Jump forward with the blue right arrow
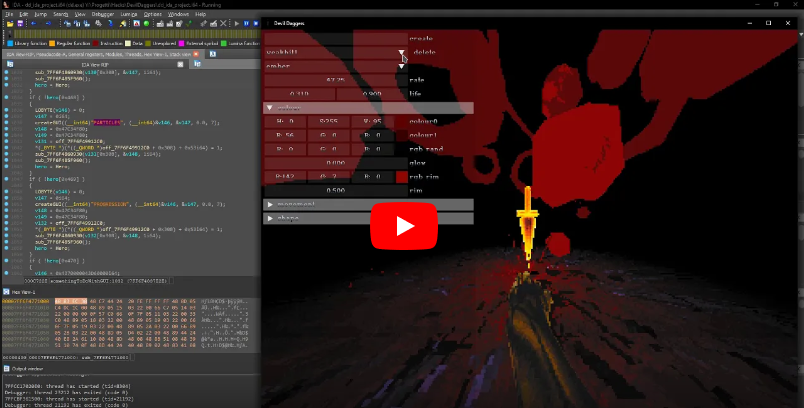Screen dimensions: 804x408 click(48, 24)
